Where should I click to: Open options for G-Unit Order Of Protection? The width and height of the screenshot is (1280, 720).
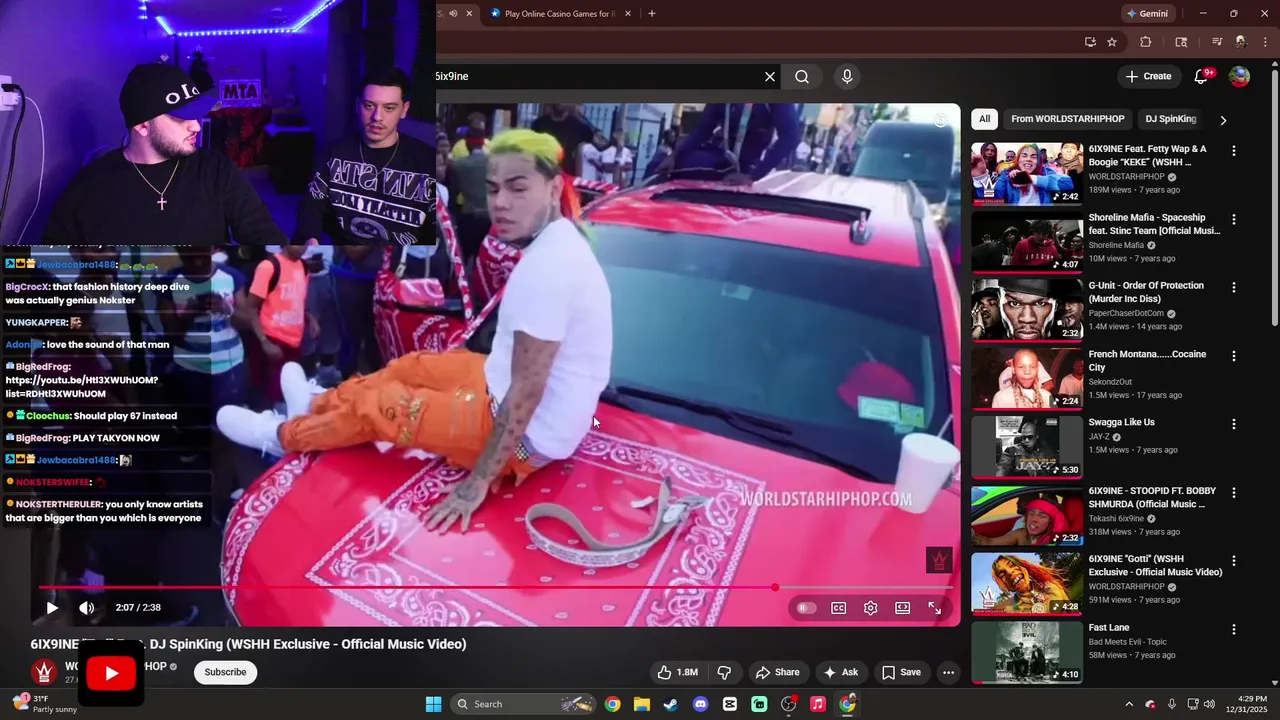pos(1234,287)
